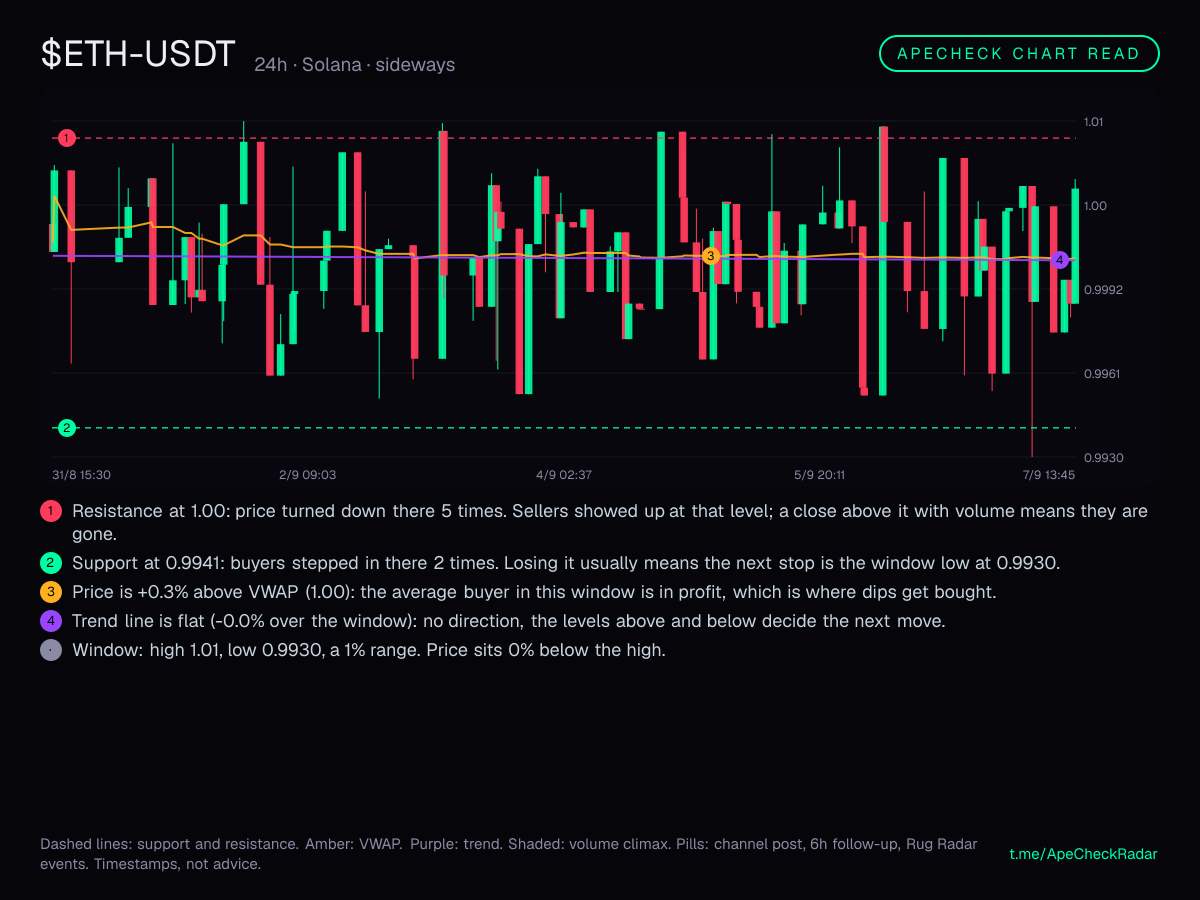Screen dimensions: 1200x900
Task: Select the amber marker 3 on the VWAP line
Action: tap(711, 256)
